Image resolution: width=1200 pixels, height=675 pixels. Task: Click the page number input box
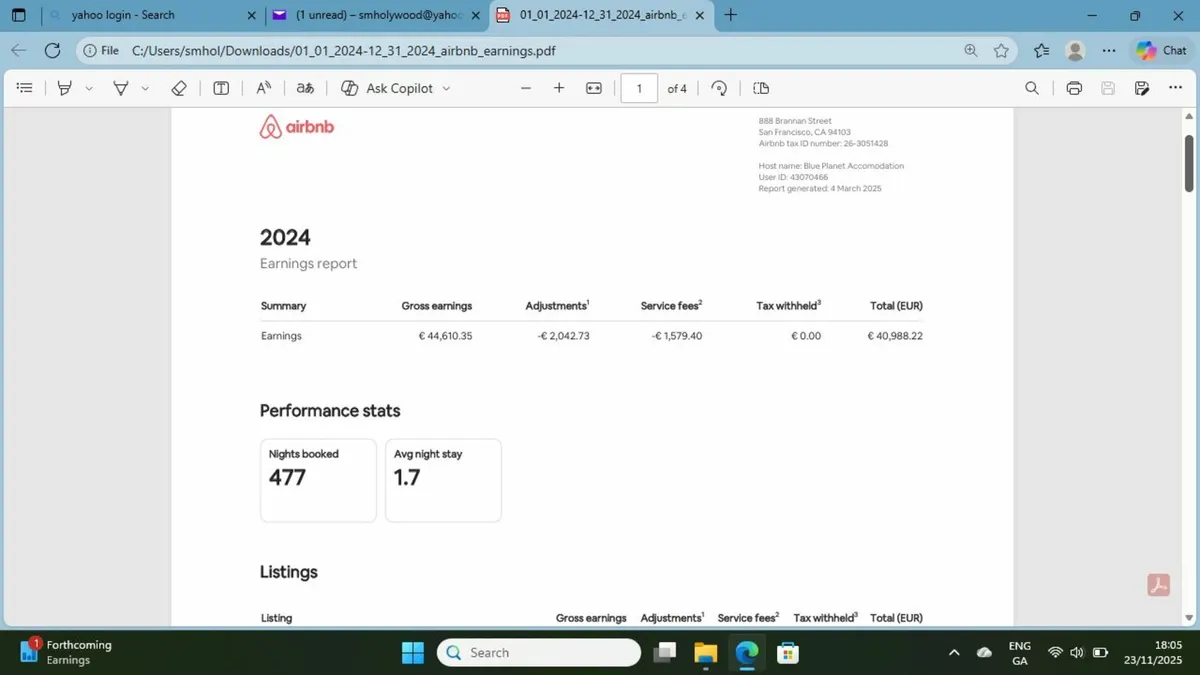pyautogui.click(x=639, y=88)
